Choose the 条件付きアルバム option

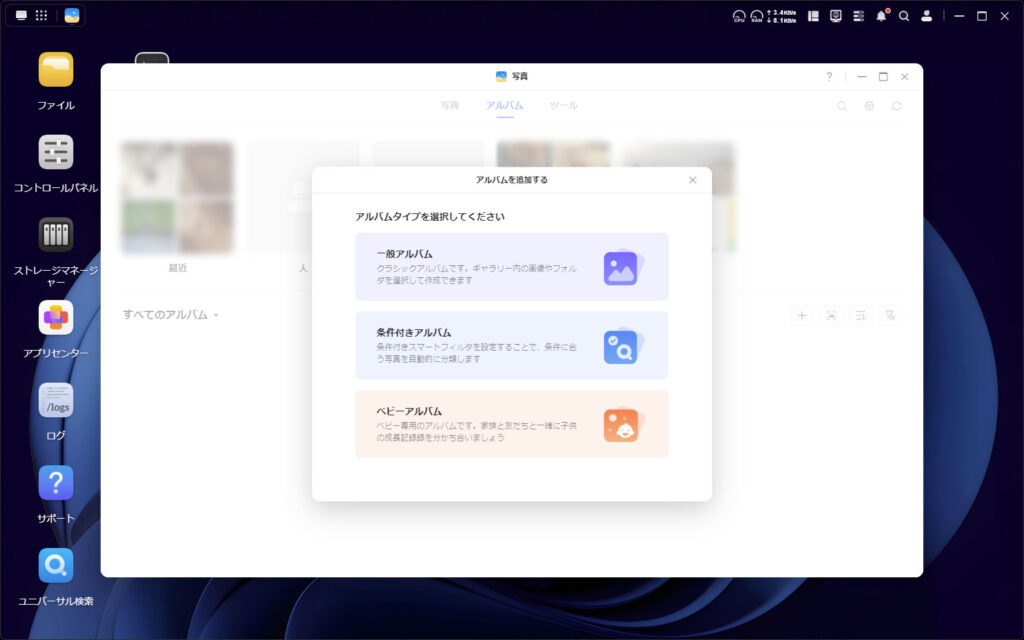click(x=511, y=345)
